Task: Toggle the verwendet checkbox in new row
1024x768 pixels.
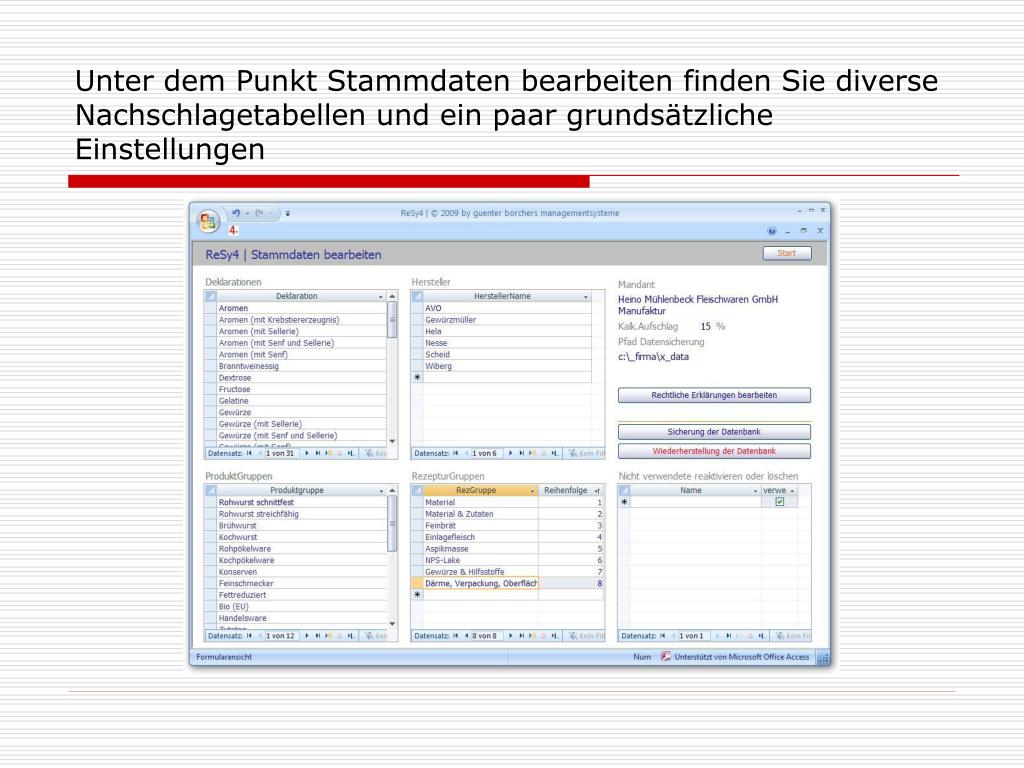Action: [x=779, y=502]
